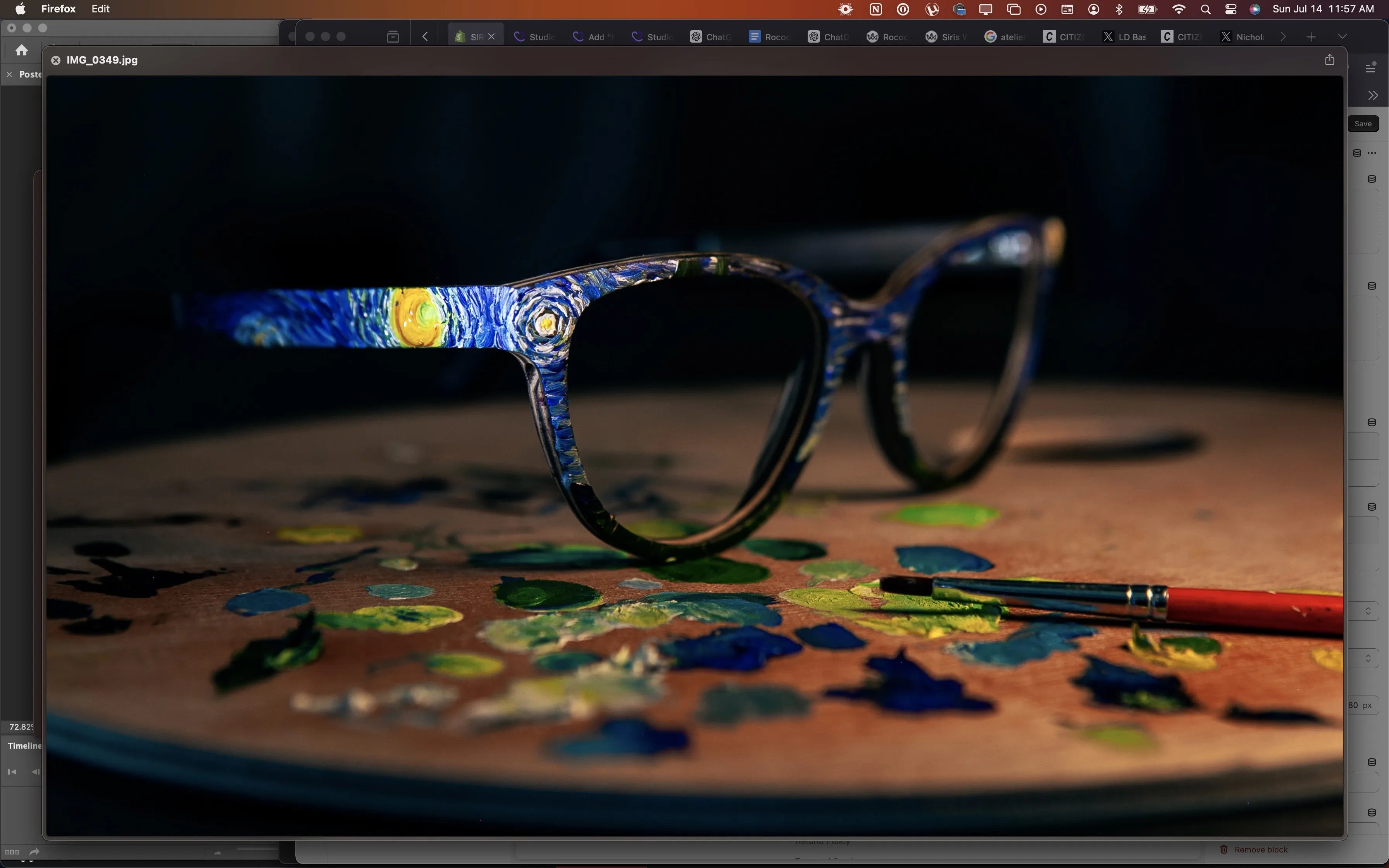Click the share arrow in background app bottom bar

(34, 852)
